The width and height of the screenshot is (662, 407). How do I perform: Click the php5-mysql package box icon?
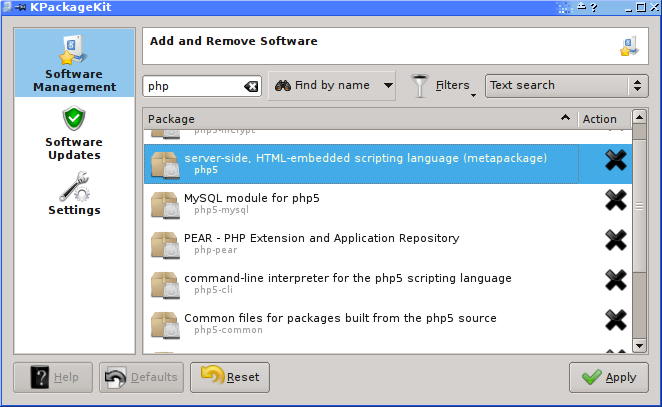[x=165, y=205]
